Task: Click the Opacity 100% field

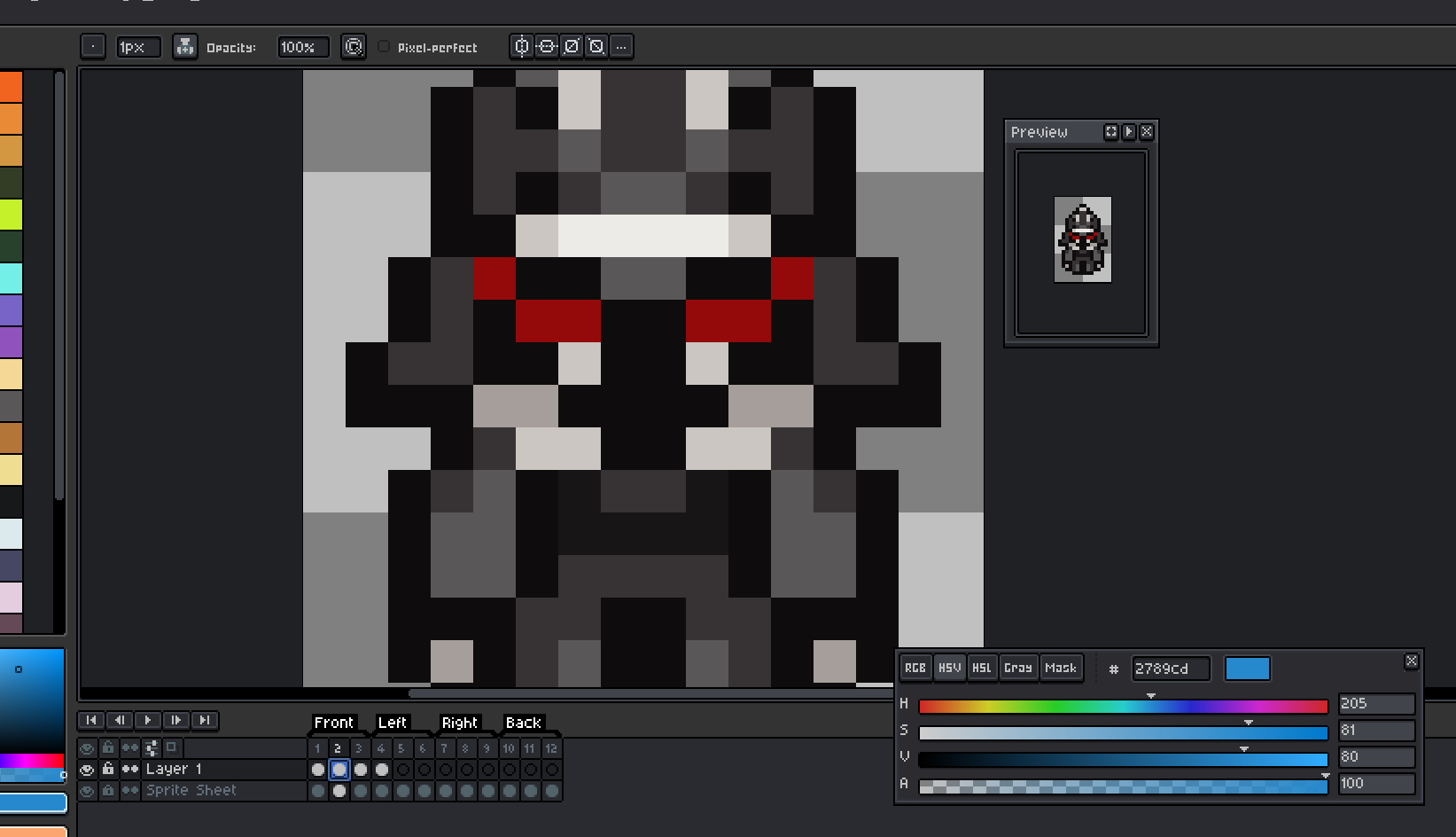Action: pyautogui.click(x=302, y=47)
